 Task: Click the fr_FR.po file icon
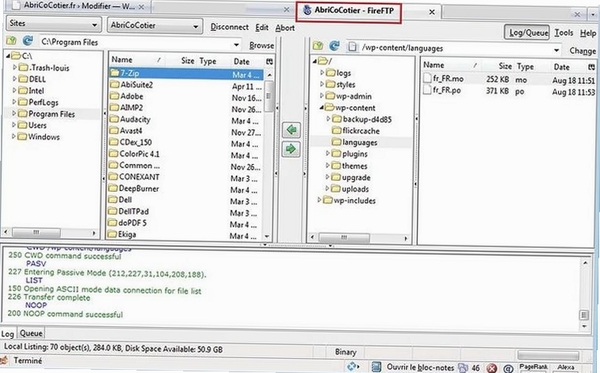click(427, 91)
